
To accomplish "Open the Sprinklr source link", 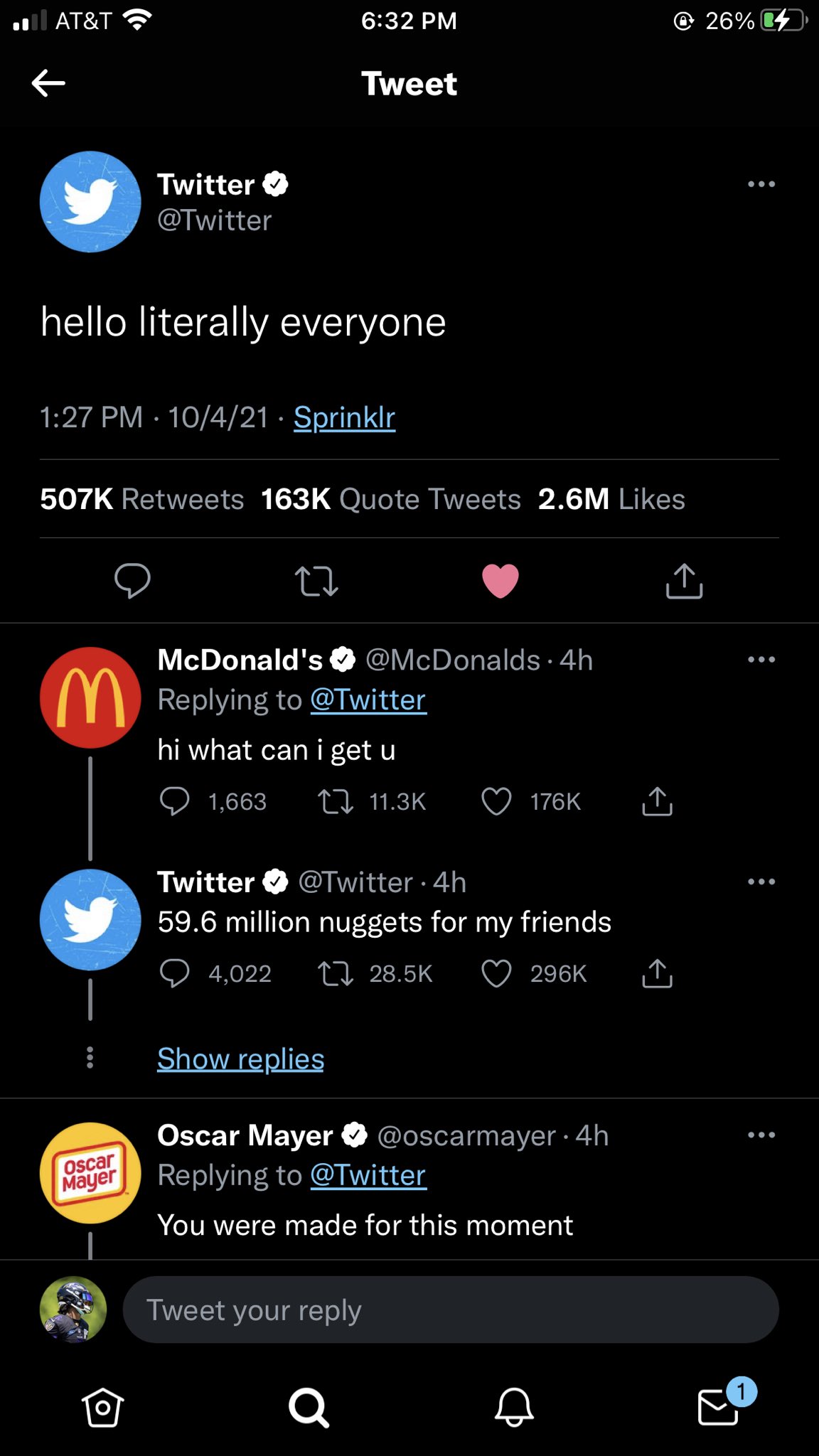I will click(344, 417).
